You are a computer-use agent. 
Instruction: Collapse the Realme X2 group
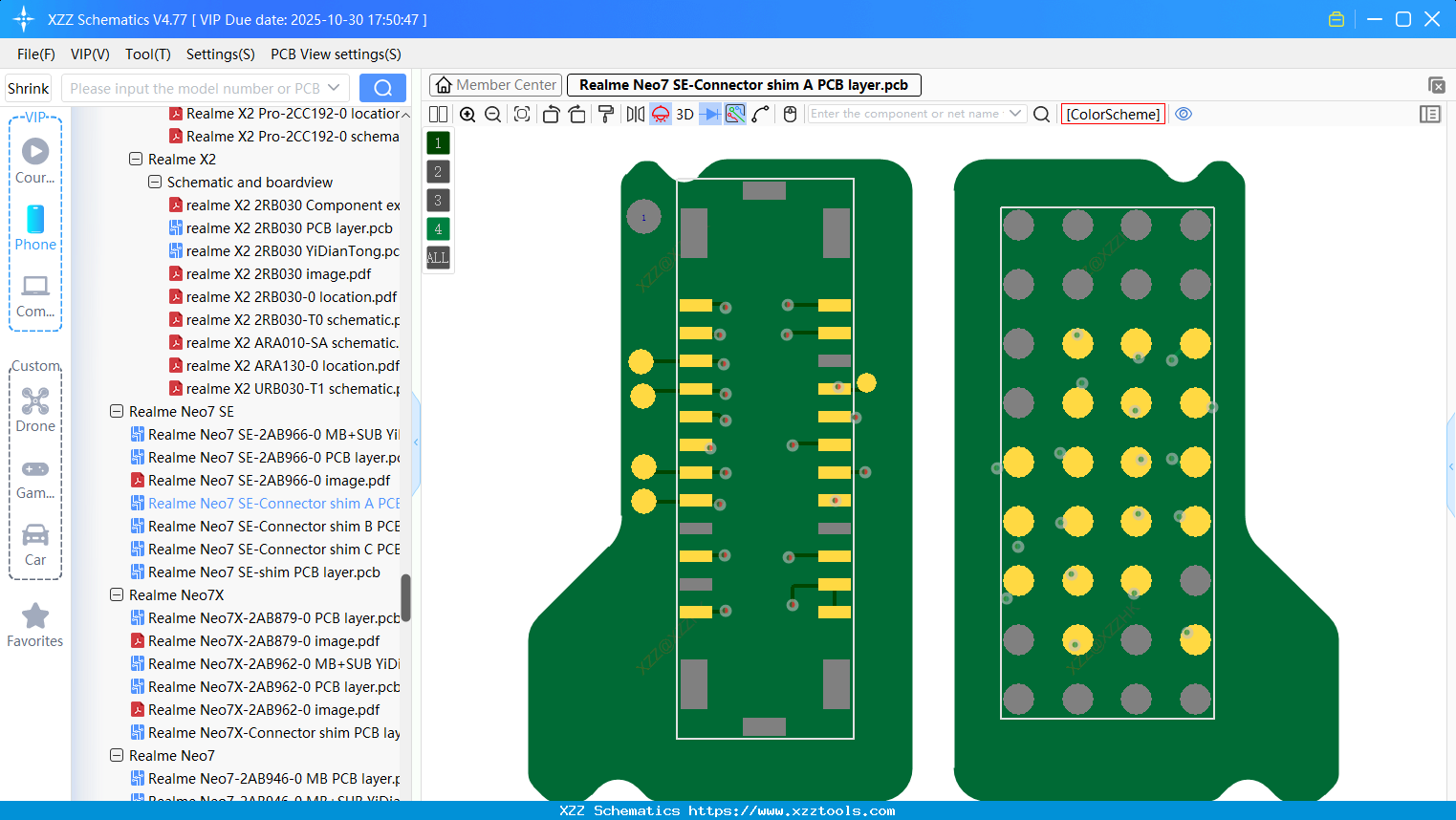[136, 159]
